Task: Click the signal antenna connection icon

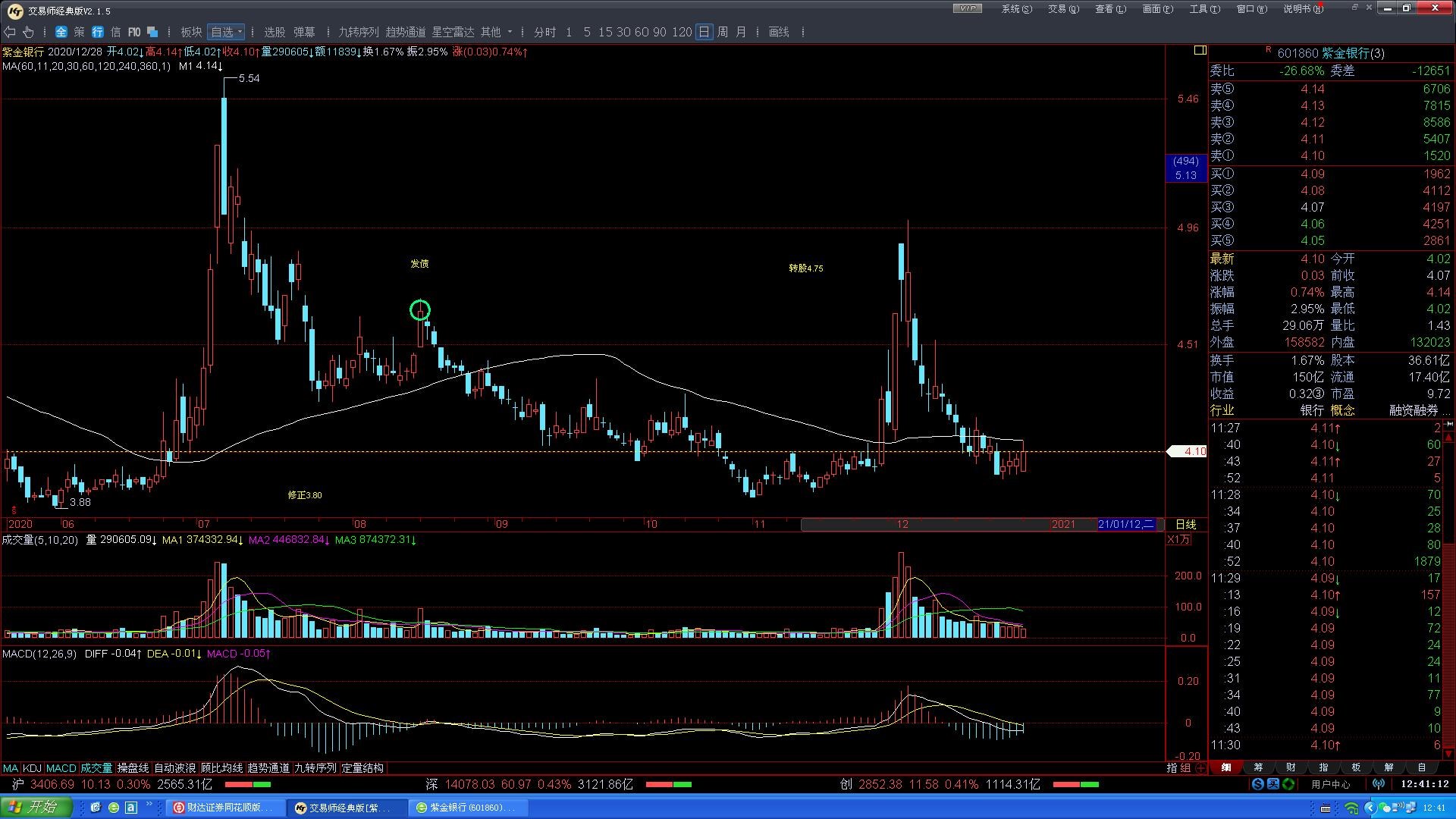Action: [1379, 784]
